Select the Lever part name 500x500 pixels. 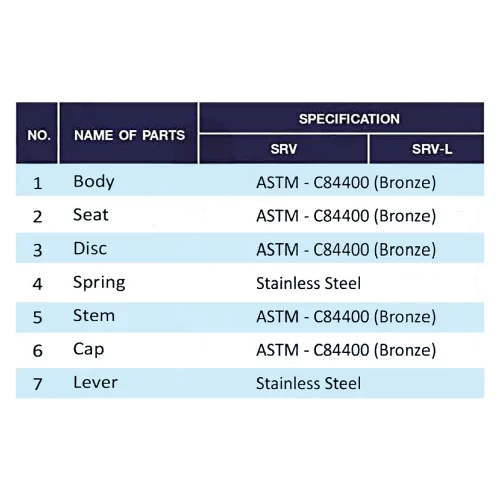point(95,382)
